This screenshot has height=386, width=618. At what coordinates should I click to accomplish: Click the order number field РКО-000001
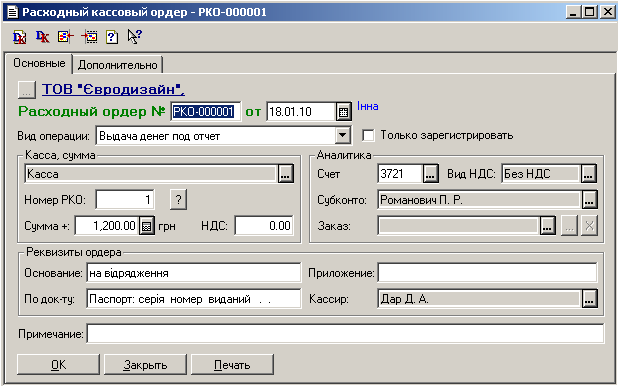pyautogui.click(x=206, y=112)
